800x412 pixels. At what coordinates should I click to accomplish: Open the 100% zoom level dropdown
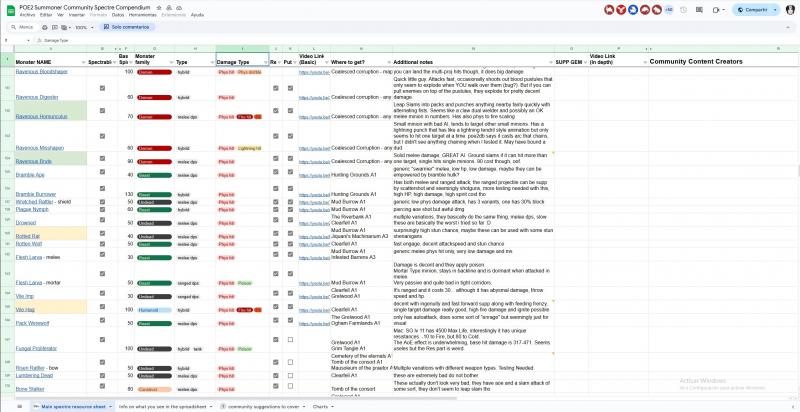click(84, 27)
